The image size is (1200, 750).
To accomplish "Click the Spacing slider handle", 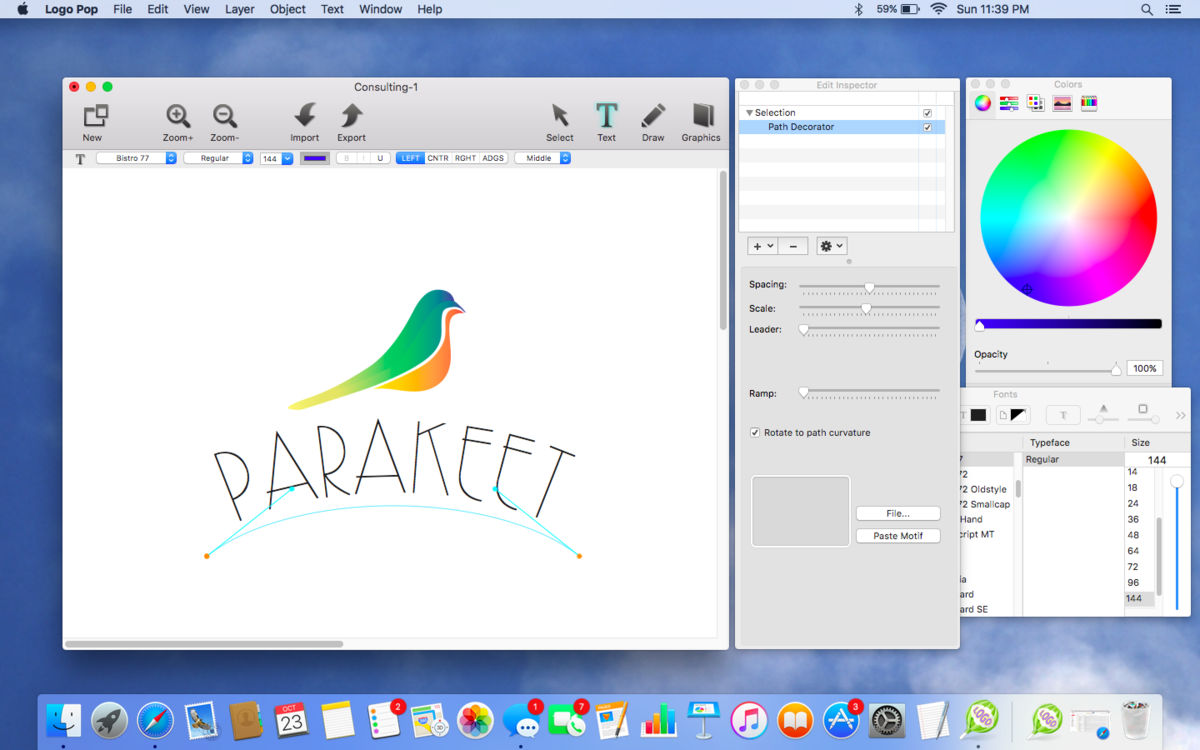I will pos(869,287).
